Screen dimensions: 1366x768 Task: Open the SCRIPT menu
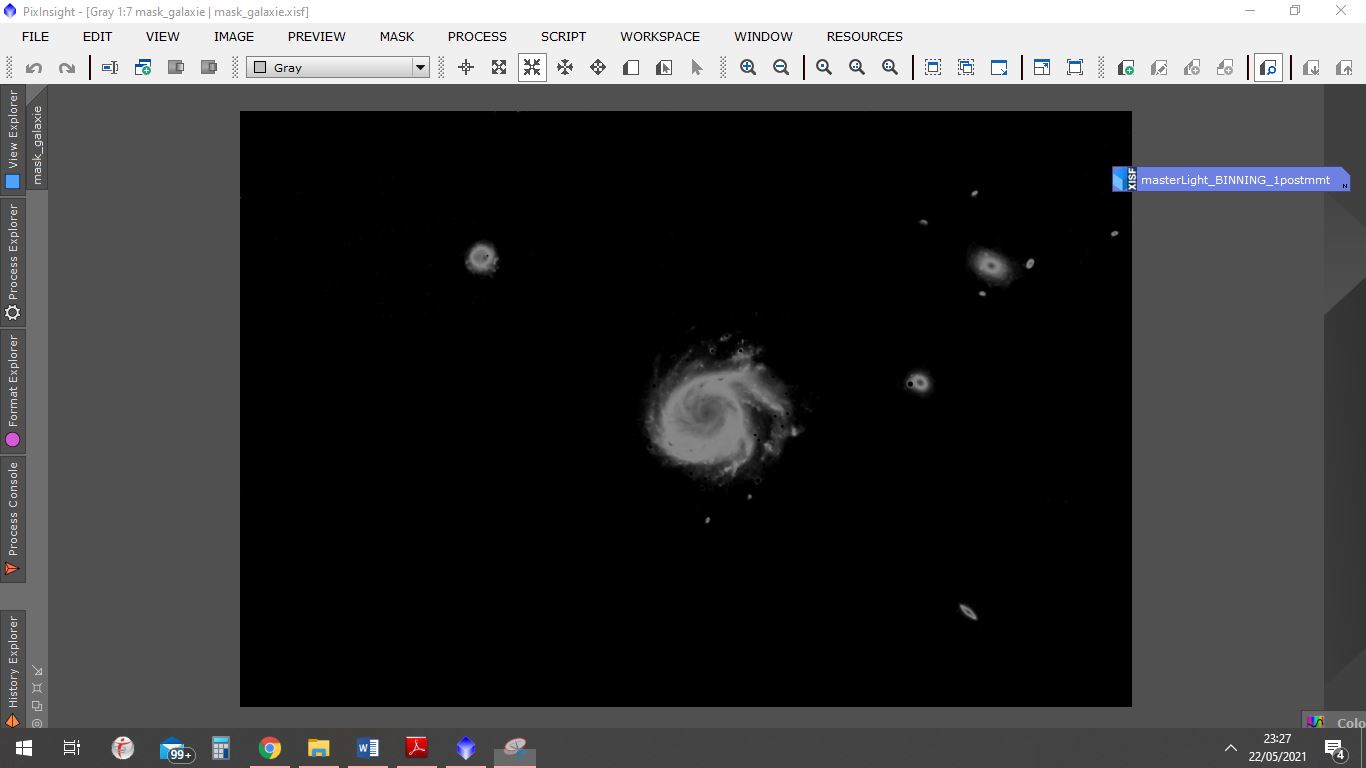[x=564, y=36]
